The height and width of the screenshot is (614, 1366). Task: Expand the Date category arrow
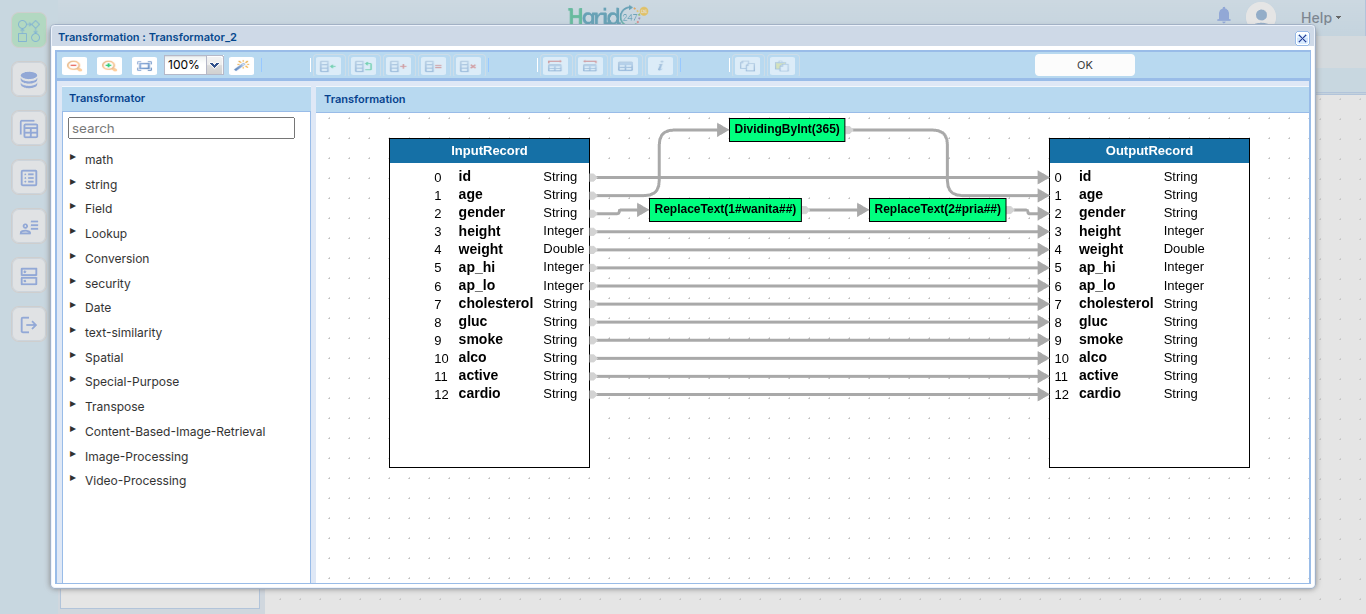[x=73, y=306]
